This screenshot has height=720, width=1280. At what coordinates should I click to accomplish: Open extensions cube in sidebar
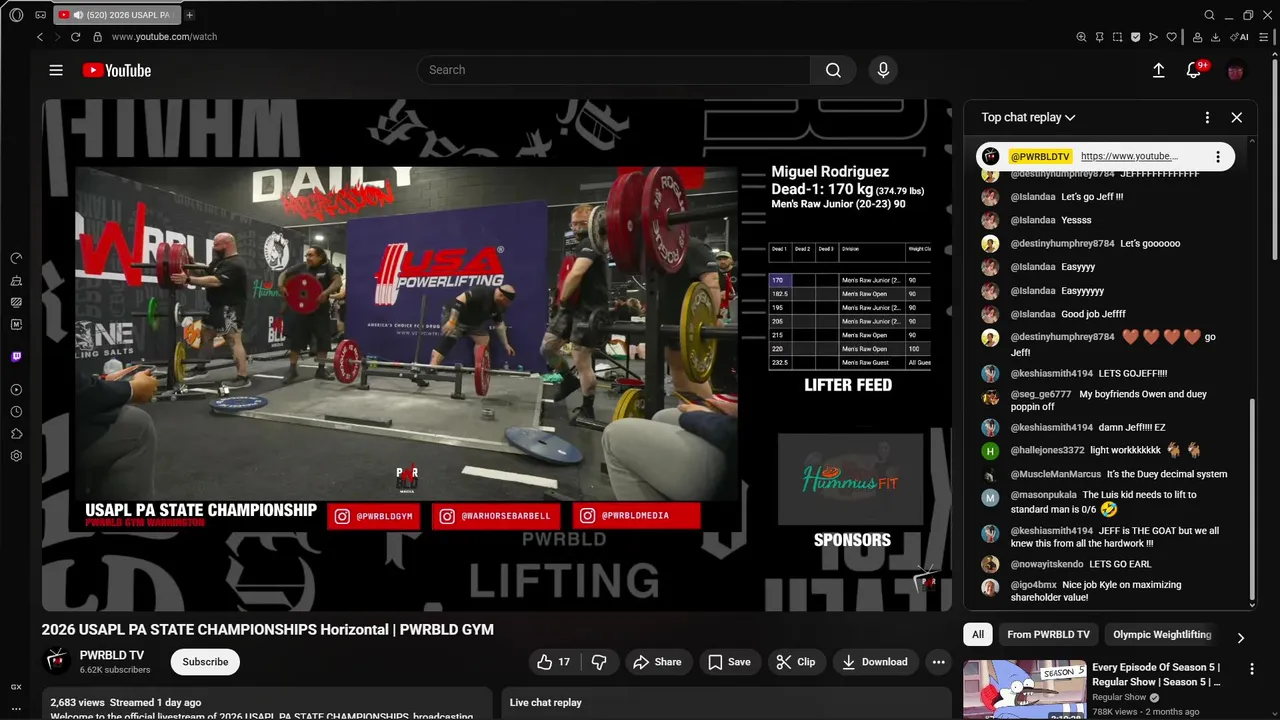click(x=16, y=433)
